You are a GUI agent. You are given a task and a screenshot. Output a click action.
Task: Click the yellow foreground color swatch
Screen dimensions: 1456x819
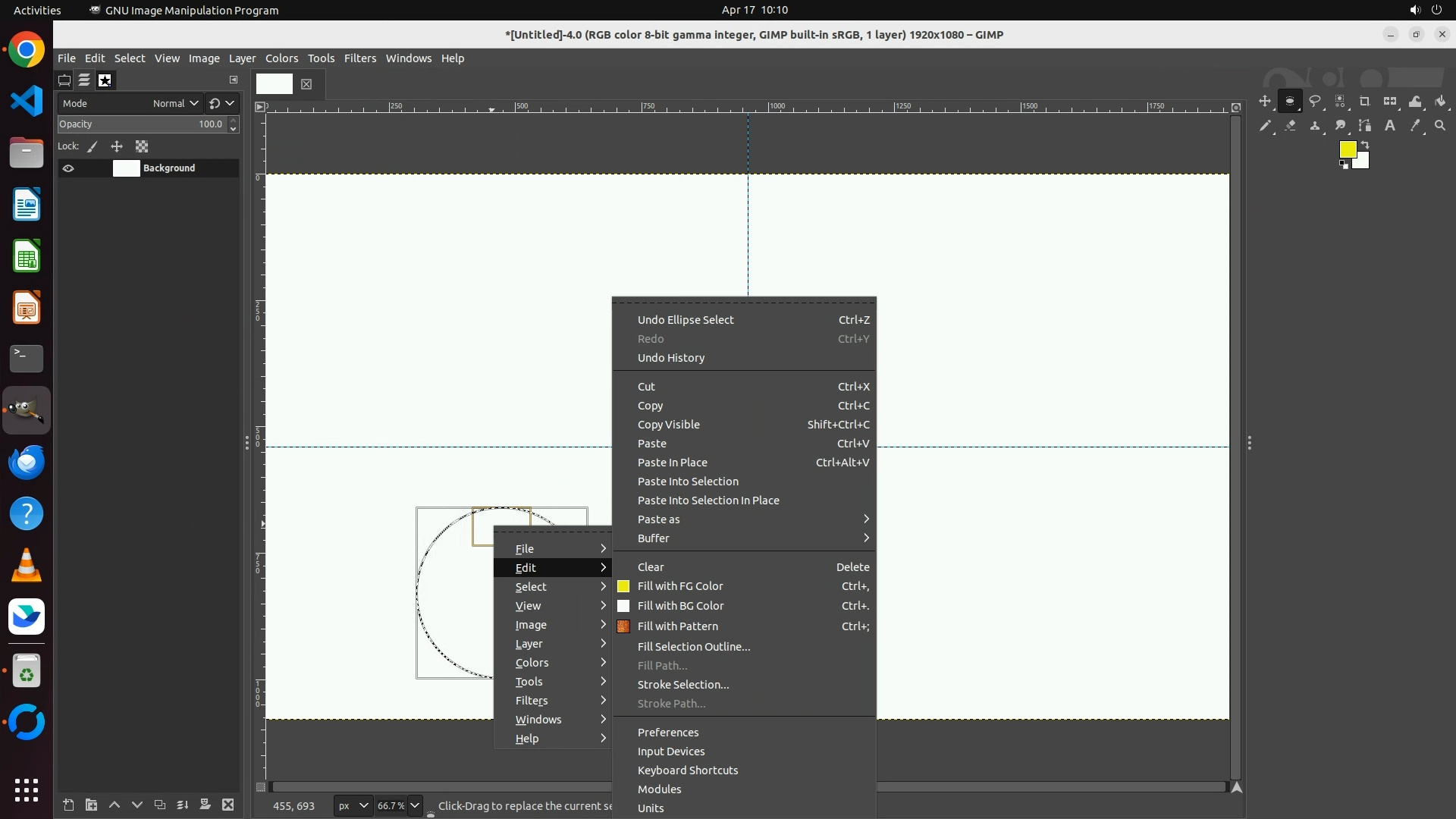coord(1347,149)
